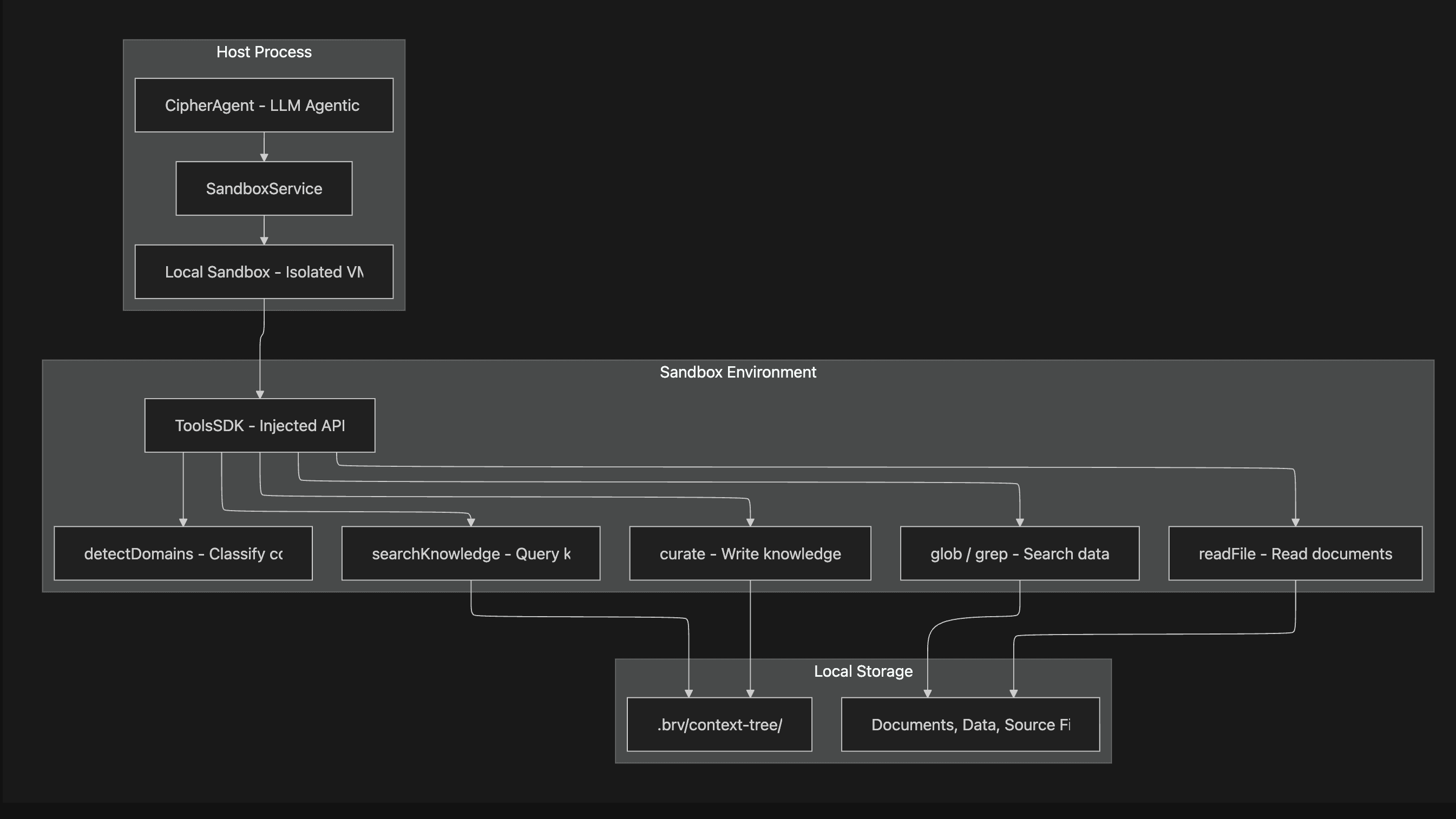Click arrowhead entering the detectDomains node
Image resolution: width=1456 pixels, height=819 pixels.
pyautogui.click(x=183, y=523)
